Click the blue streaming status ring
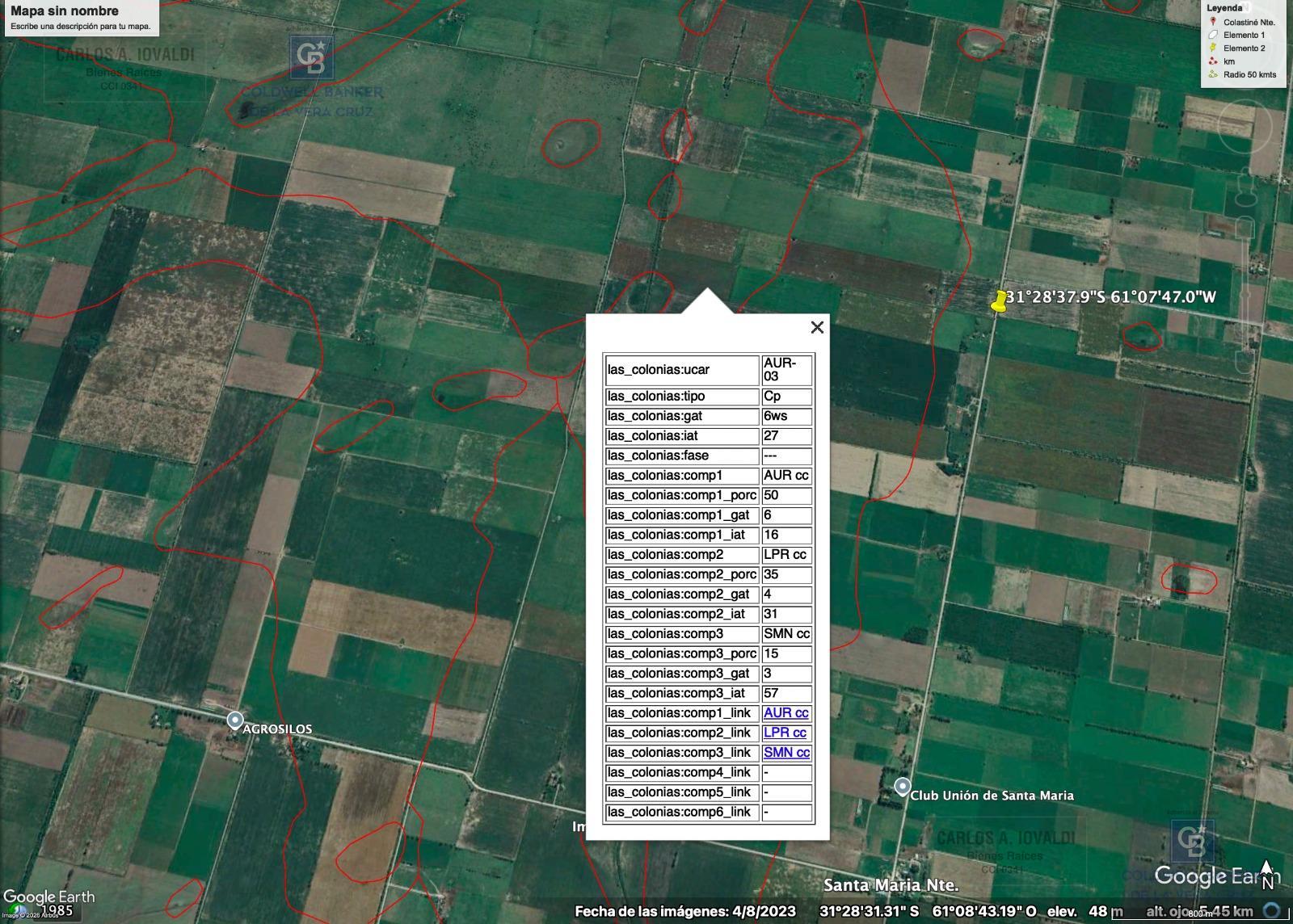Viewport: 1293px width, 924px height. point(1271,909)
